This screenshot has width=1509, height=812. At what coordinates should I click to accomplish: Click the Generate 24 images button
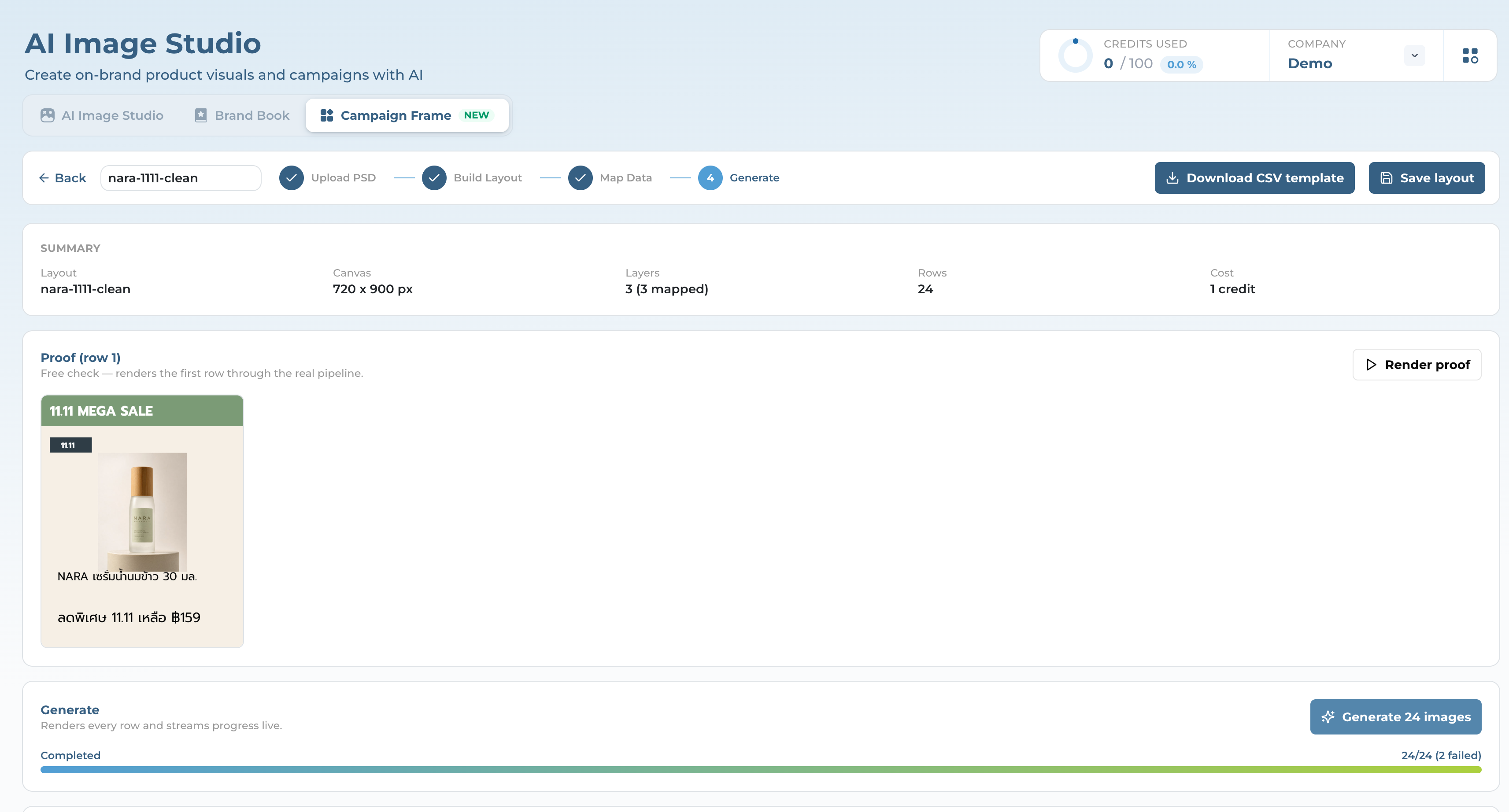[1395, 717]
